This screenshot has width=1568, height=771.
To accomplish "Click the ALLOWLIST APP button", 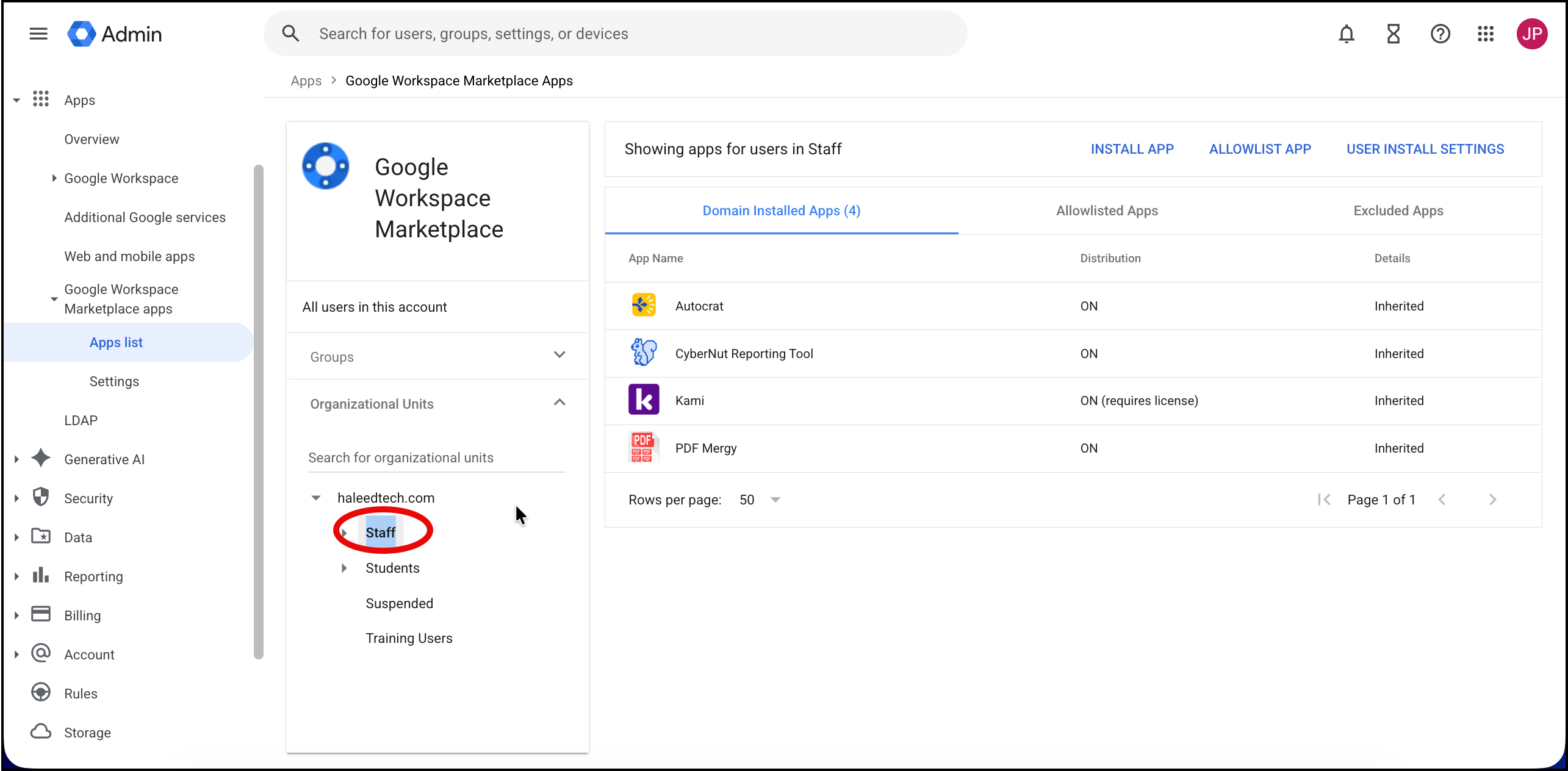I will click(x=1261, y=149).
